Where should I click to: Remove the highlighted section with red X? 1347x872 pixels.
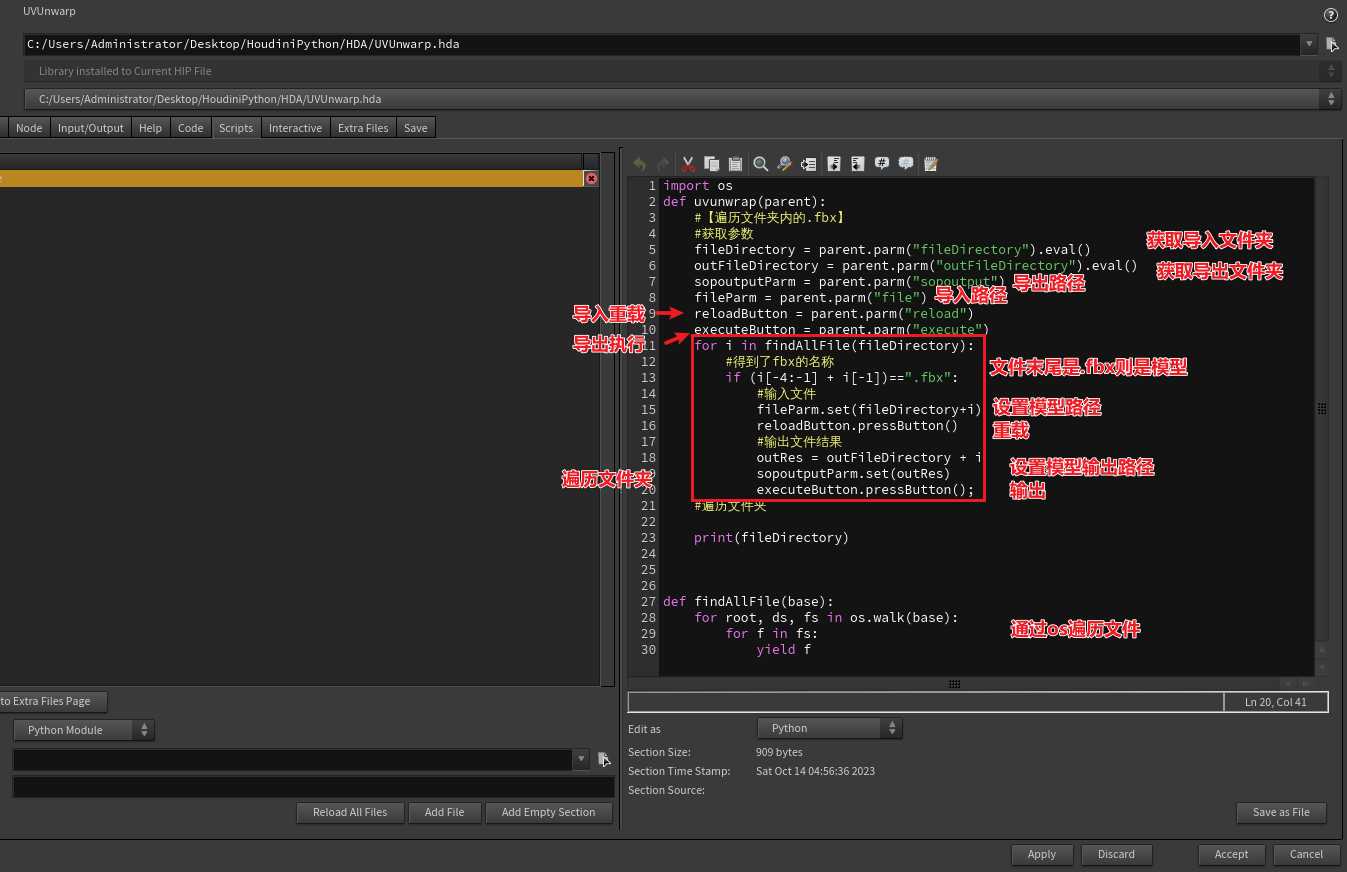pos(591,178)
